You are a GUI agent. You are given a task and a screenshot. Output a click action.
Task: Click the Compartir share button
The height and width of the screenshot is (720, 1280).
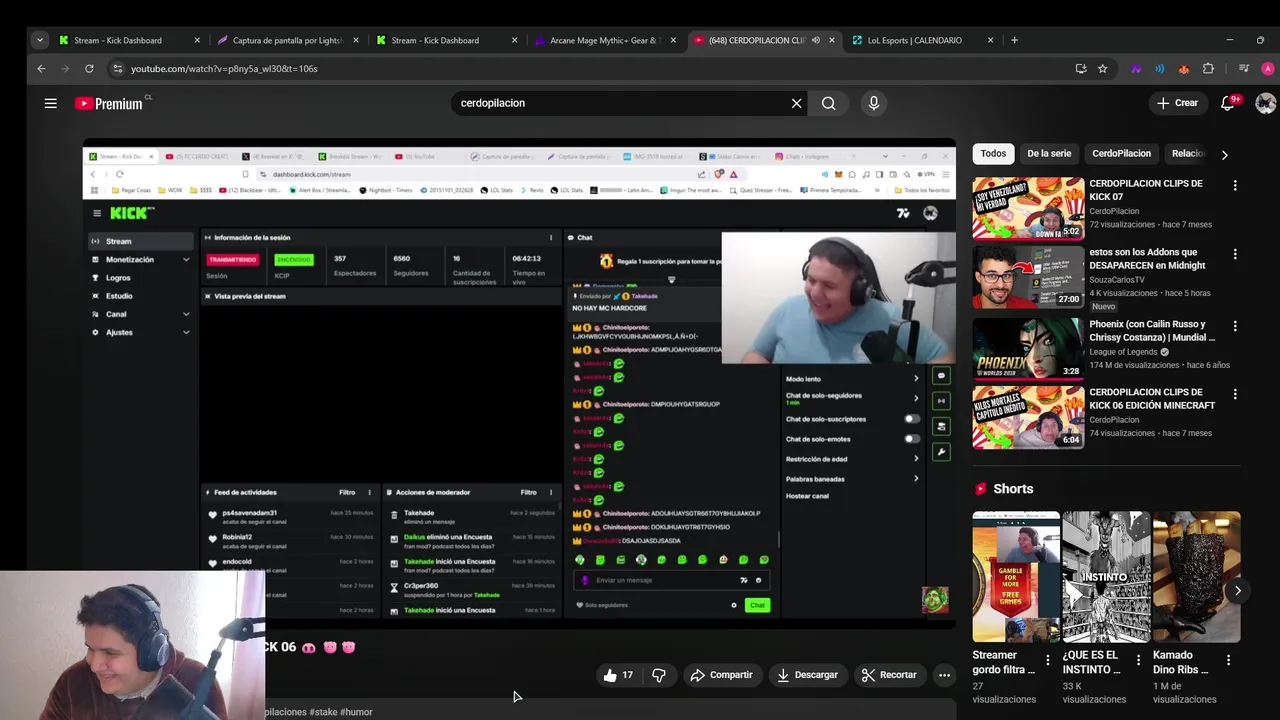click(721, 675)
